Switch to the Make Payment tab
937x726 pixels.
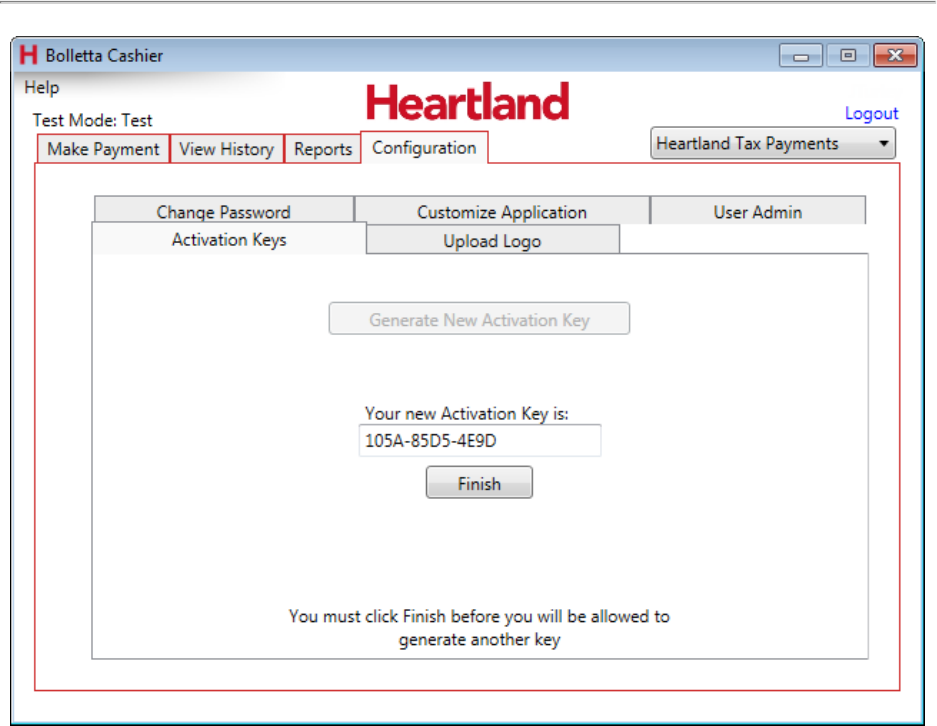pos(103,149)
